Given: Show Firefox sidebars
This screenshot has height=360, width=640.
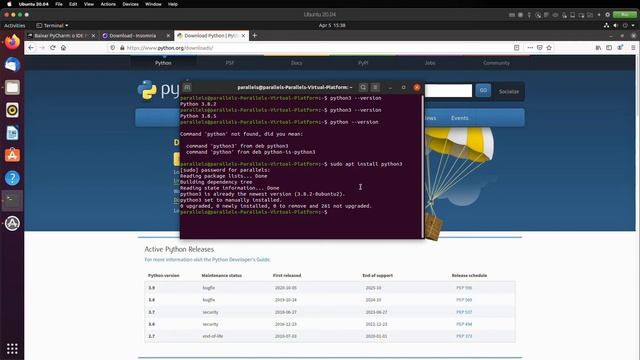Looking at the screenshot, I should pyautogui.click(x=609, y=48).
